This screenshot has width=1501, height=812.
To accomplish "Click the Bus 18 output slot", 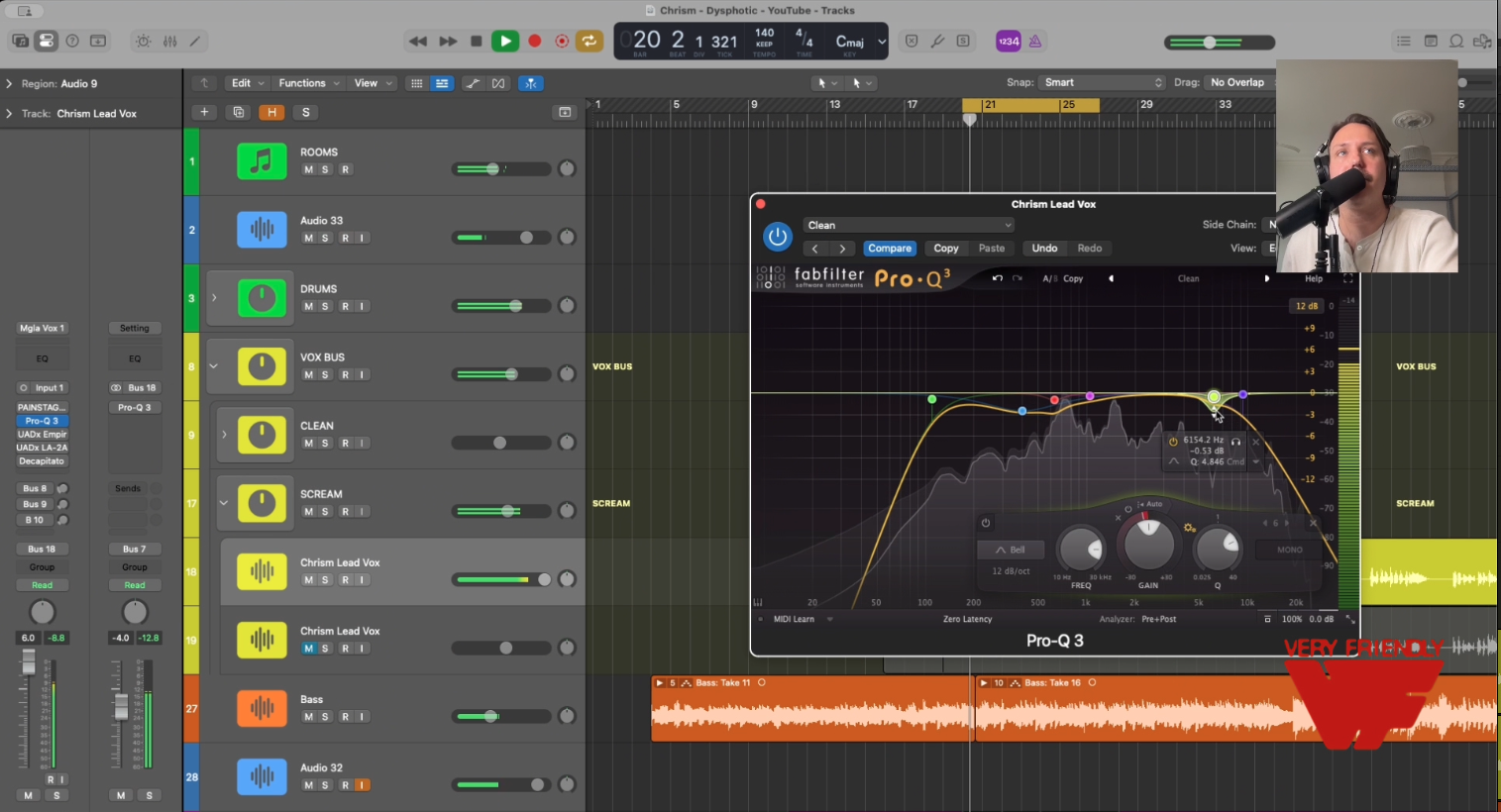I will (42, 549).
